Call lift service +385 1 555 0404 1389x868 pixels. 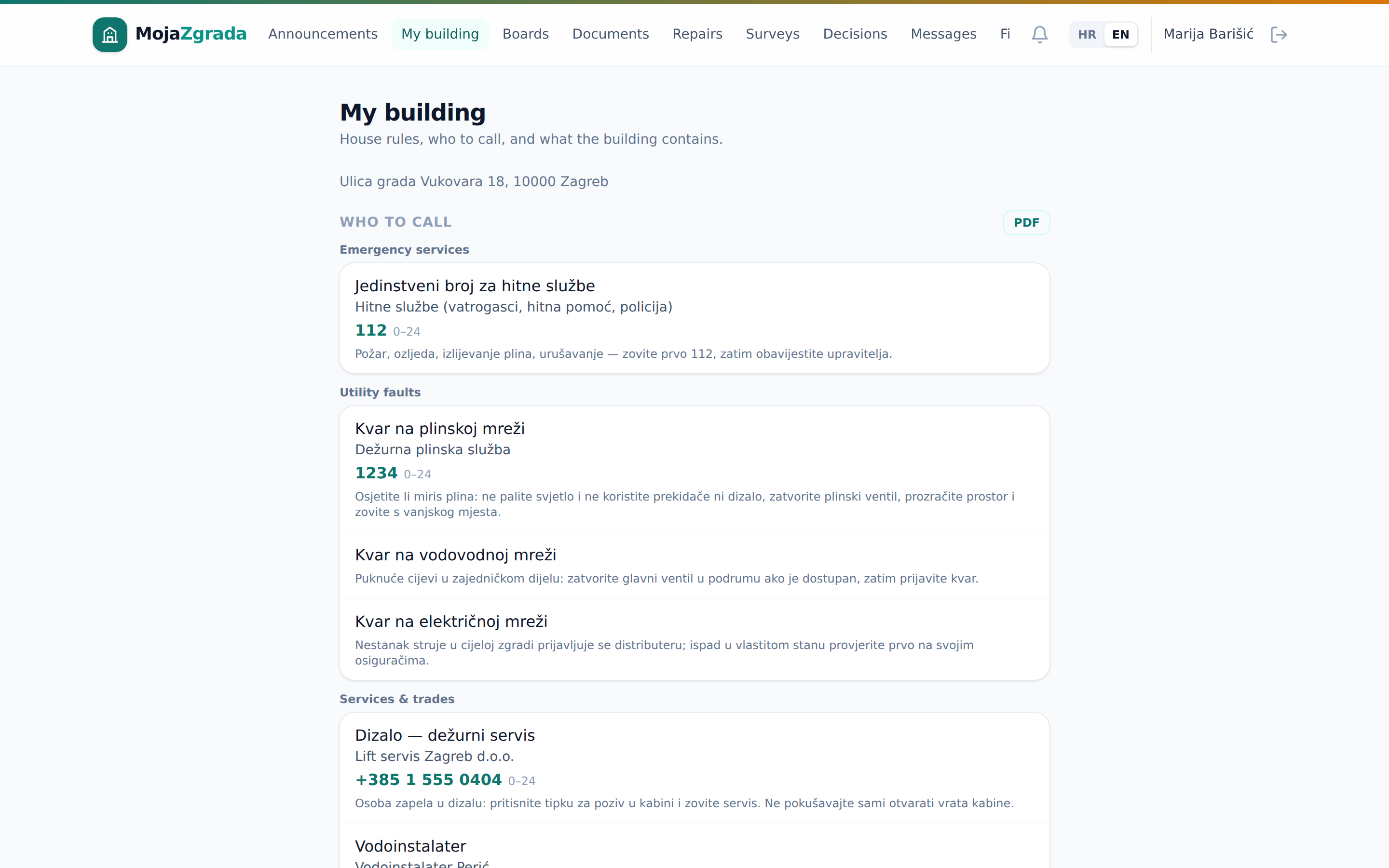point(428,780)
